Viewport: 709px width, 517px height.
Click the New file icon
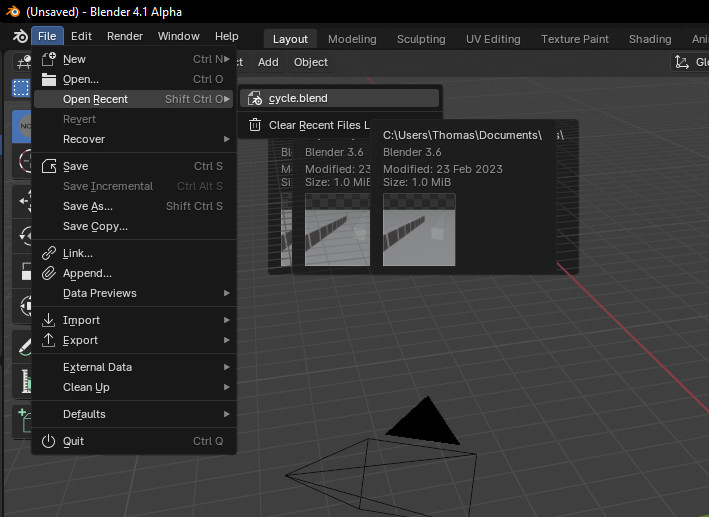coord(48,59)
